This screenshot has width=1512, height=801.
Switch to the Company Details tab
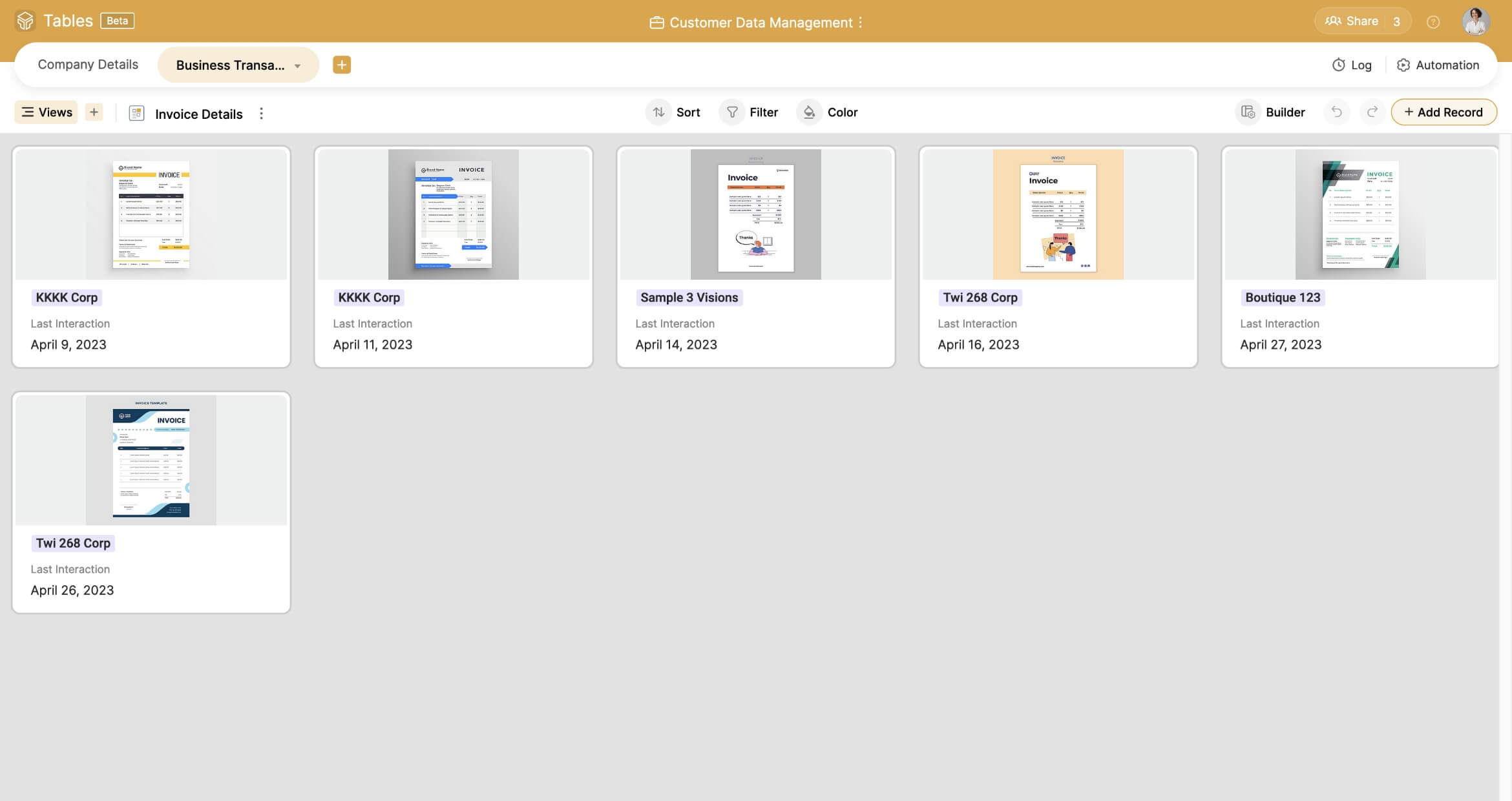88,65
